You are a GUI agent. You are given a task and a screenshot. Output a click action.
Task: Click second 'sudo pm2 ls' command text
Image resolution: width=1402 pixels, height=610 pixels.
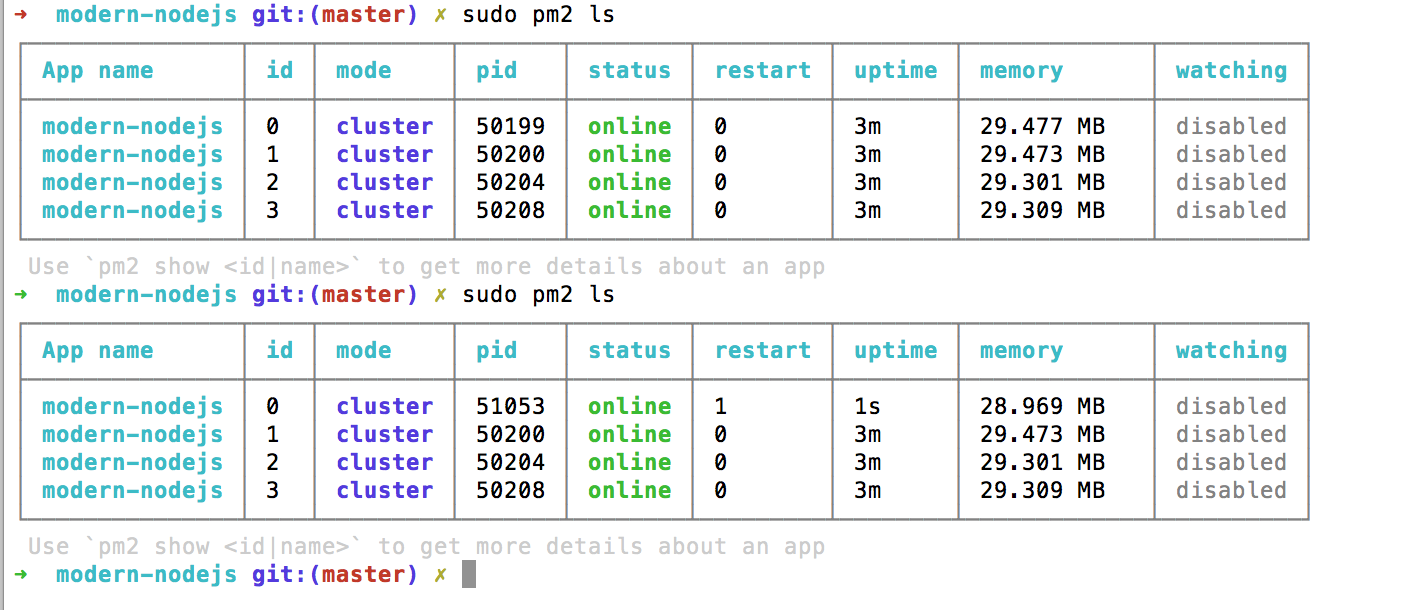[538, 295]
